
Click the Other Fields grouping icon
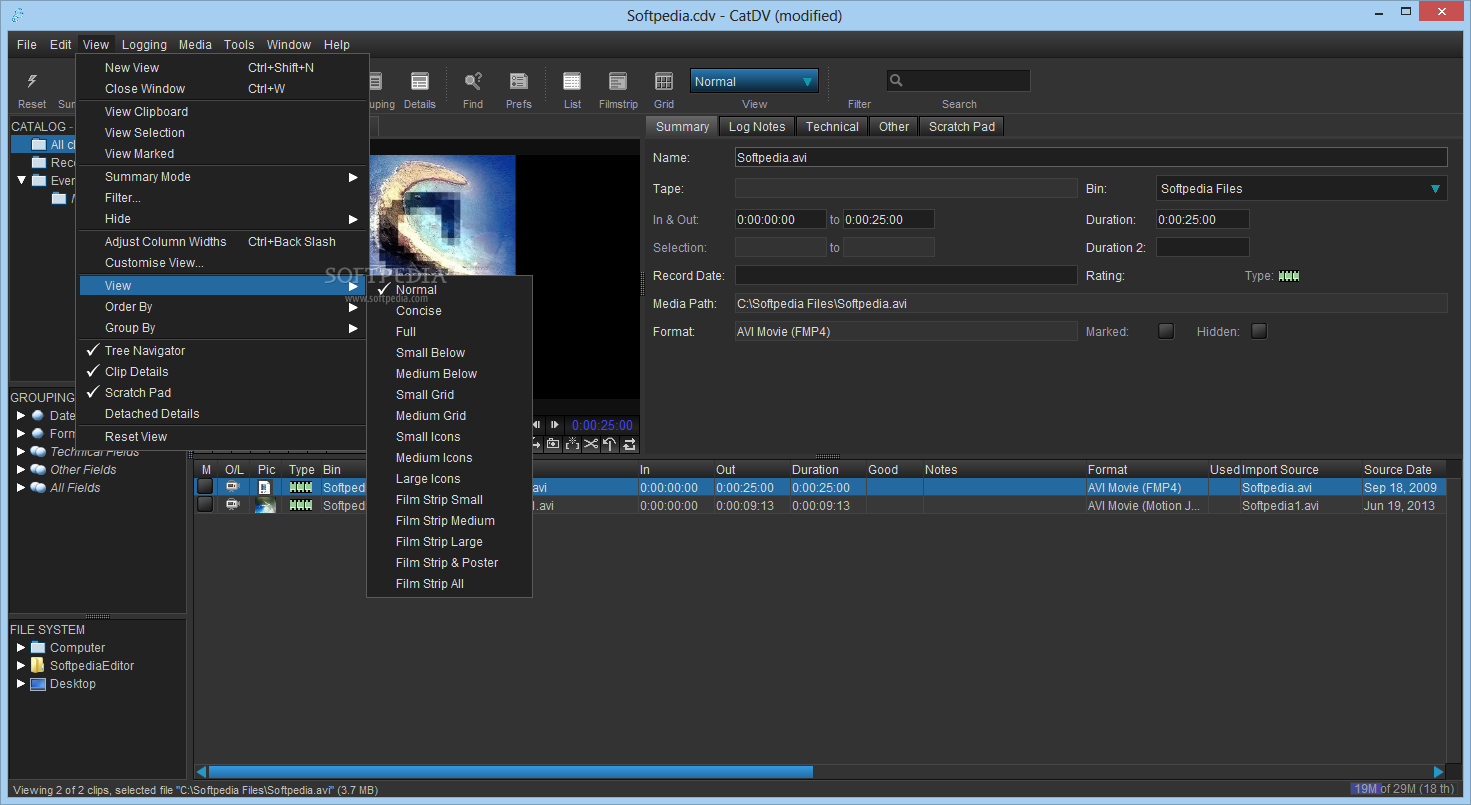[38, 470]
